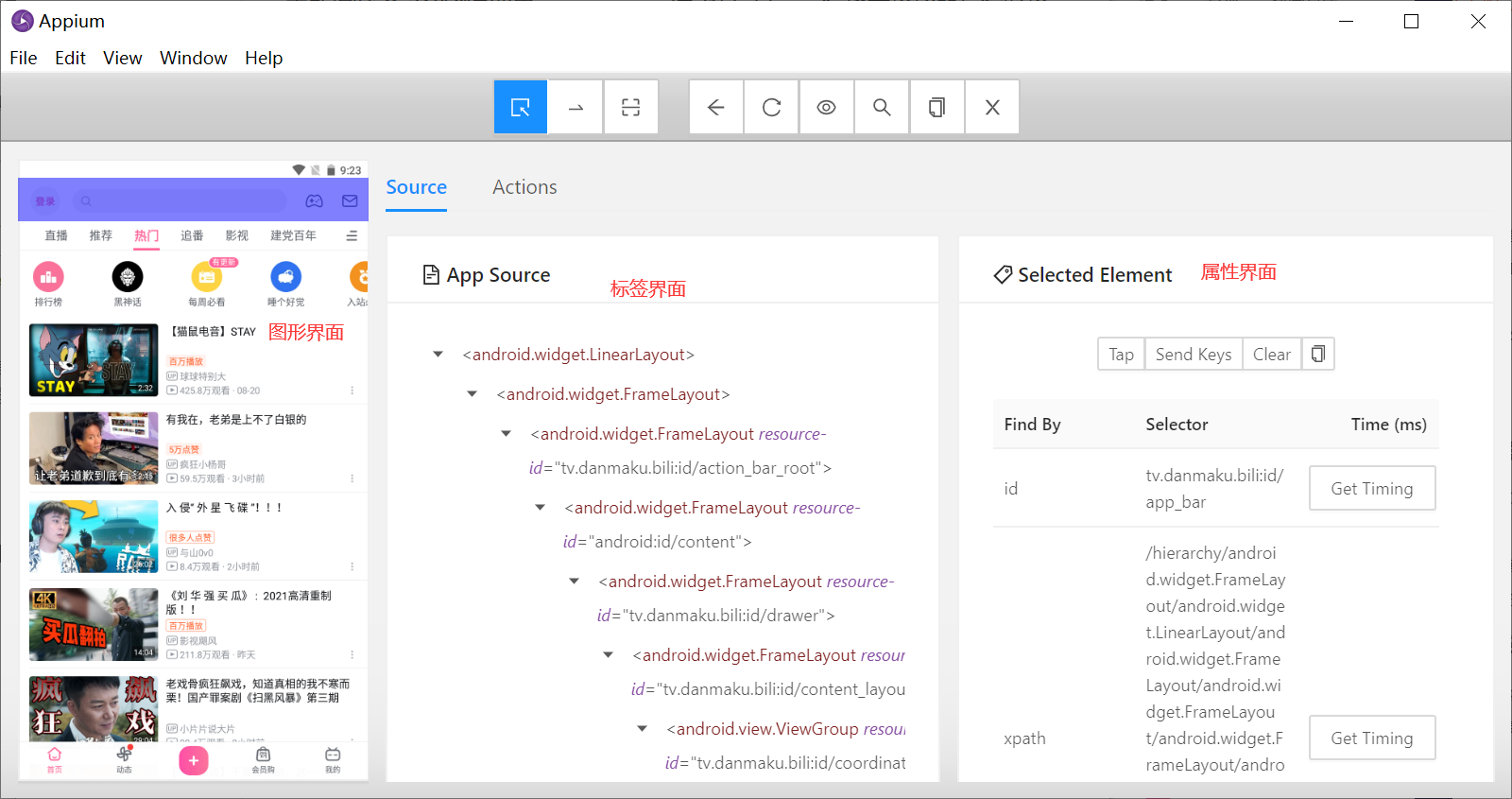The height and width of the screenshot is (799, 1512).
Task: Select android.widget.LinearLayout element in source tree
Action: pyautogui.click(x=578, y=355)
